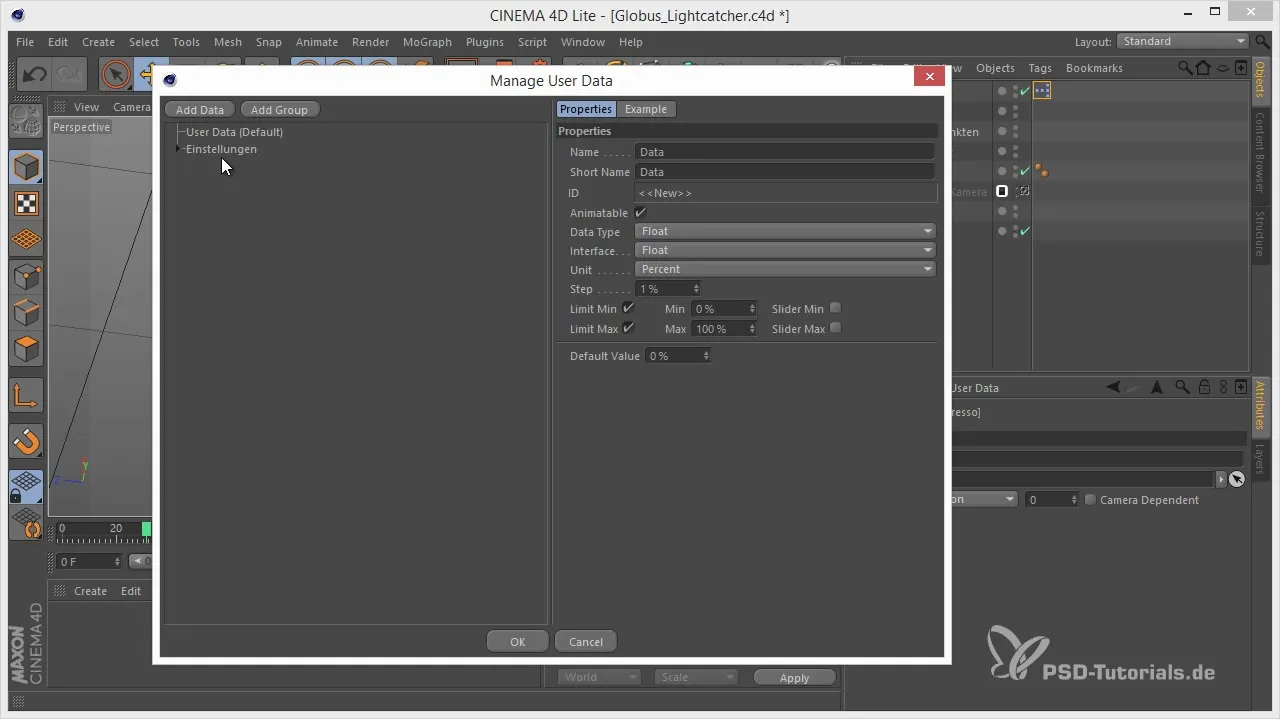Open the Tags menu in Object Manager
The image size is (1280, 720).
[x=1040, y=68]
